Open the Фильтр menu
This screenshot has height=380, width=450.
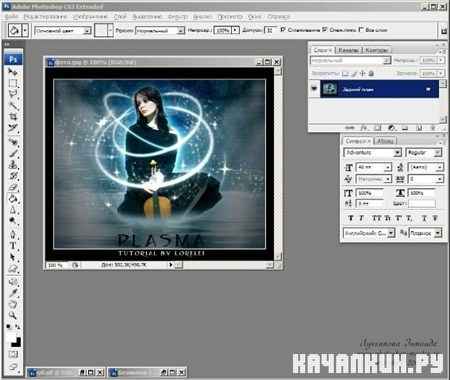tap(177, 17)
